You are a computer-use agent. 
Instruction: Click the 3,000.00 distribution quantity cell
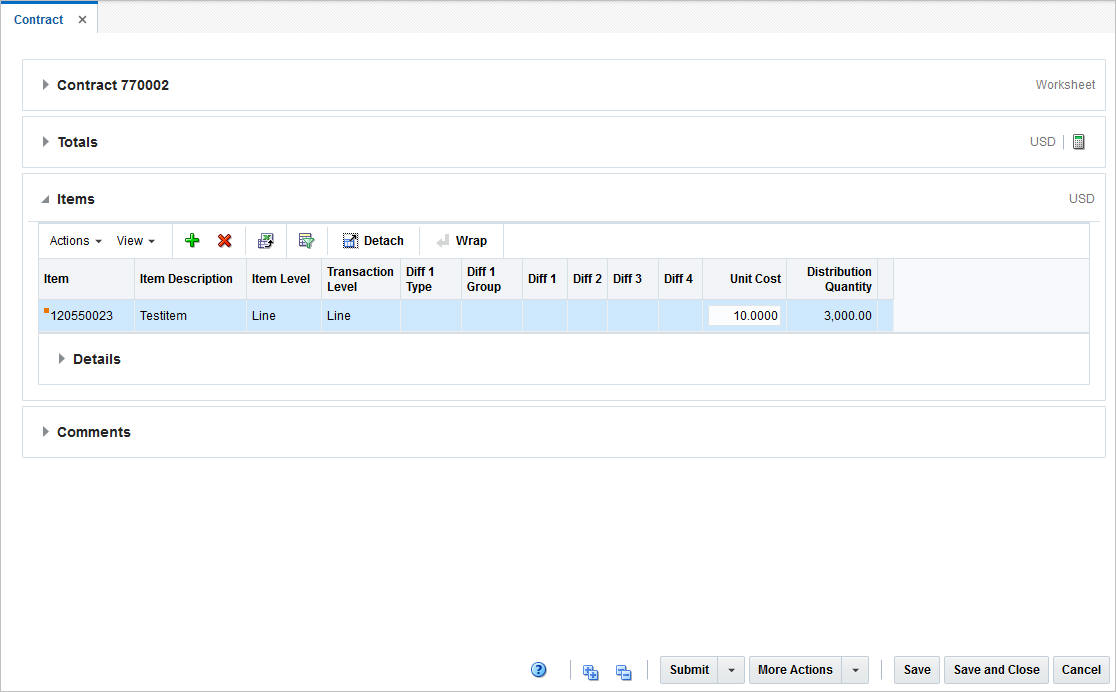coord(832,315)
